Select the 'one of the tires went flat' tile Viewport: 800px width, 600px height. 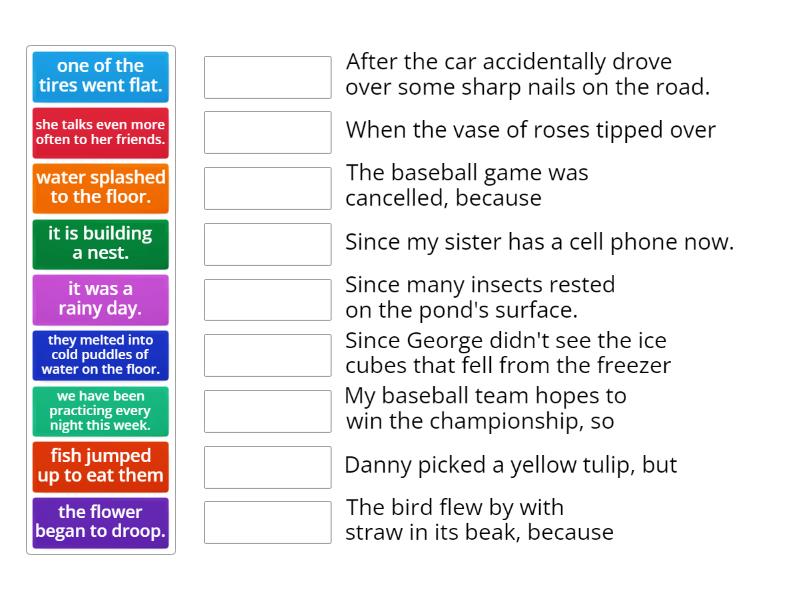click(100, 76)
